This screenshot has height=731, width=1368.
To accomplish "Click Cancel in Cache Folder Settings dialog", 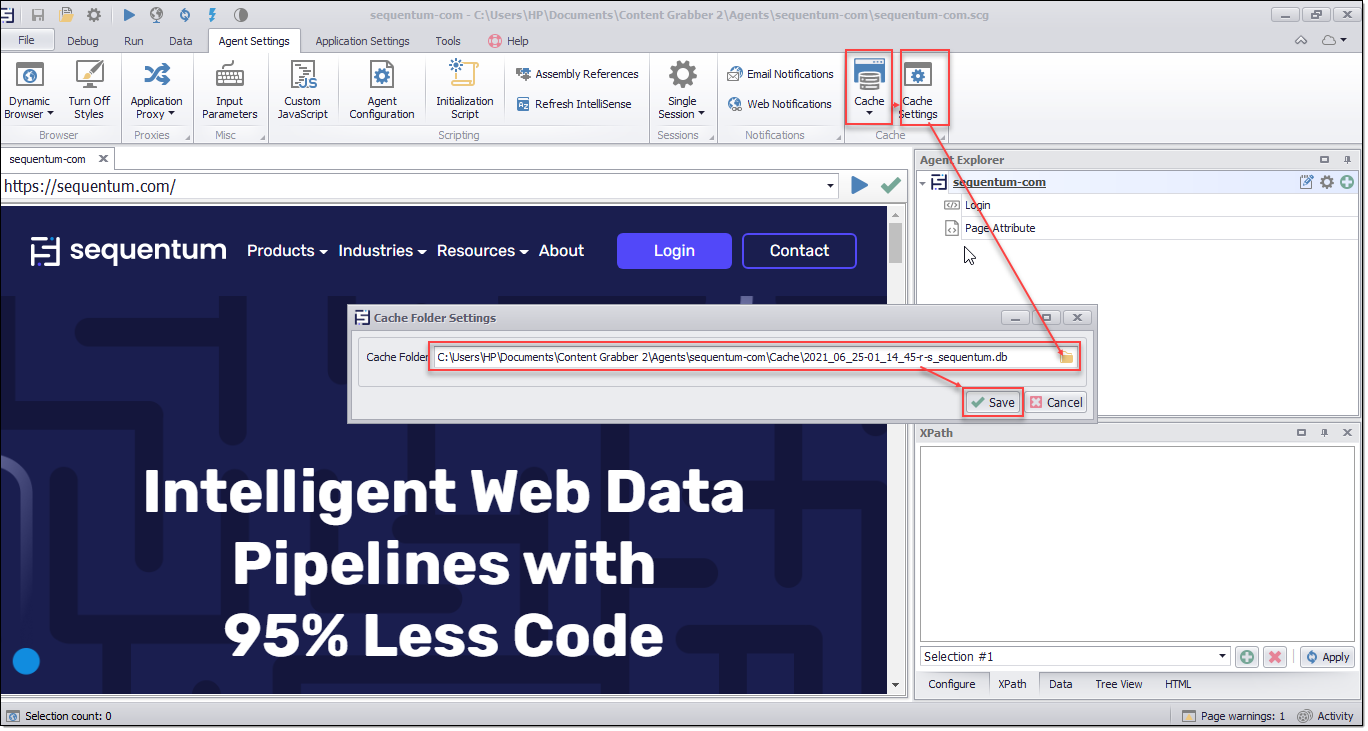I will [1057, 402].
